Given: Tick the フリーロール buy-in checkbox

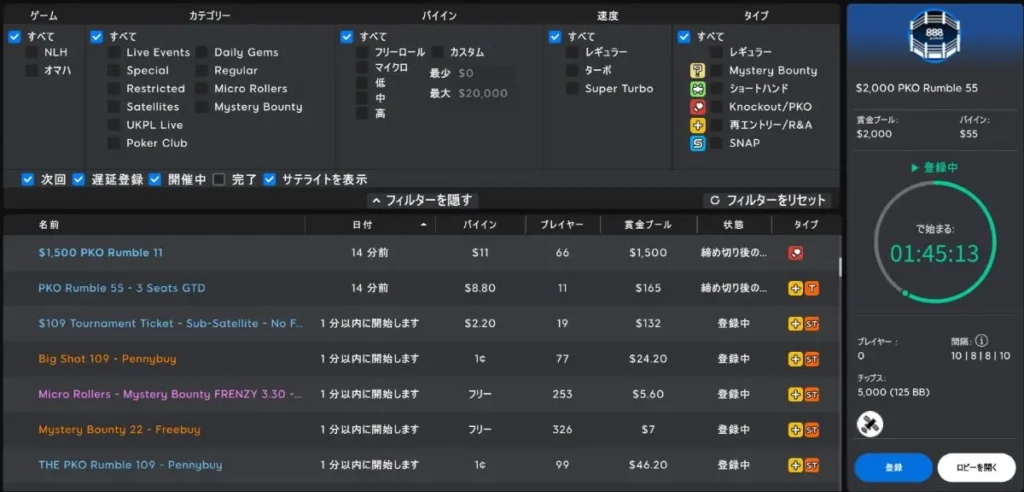Looking at the screenshot, I should point(362,52).
